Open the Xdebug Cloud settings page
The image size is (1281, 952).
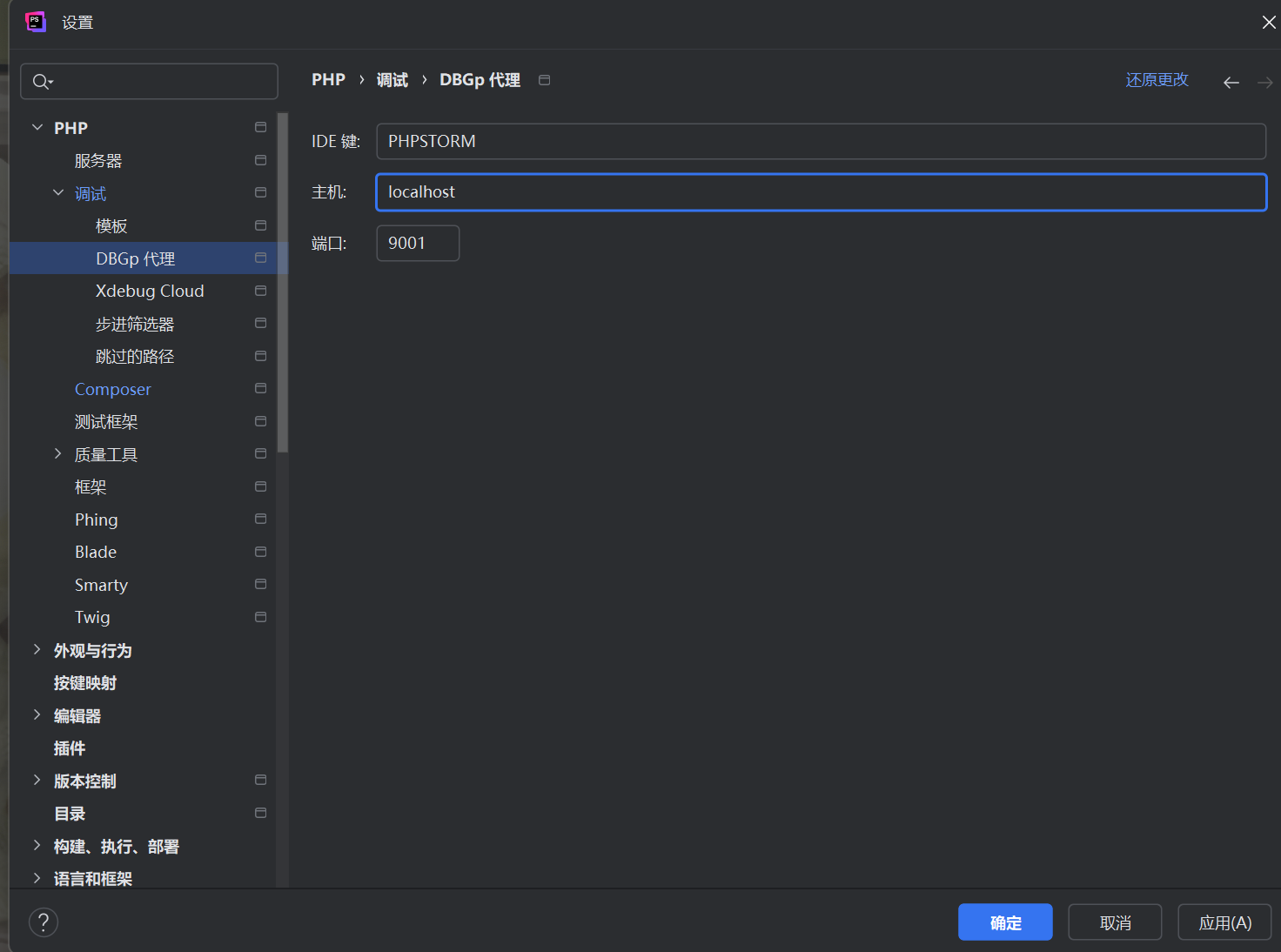click(x=150, y=292)
